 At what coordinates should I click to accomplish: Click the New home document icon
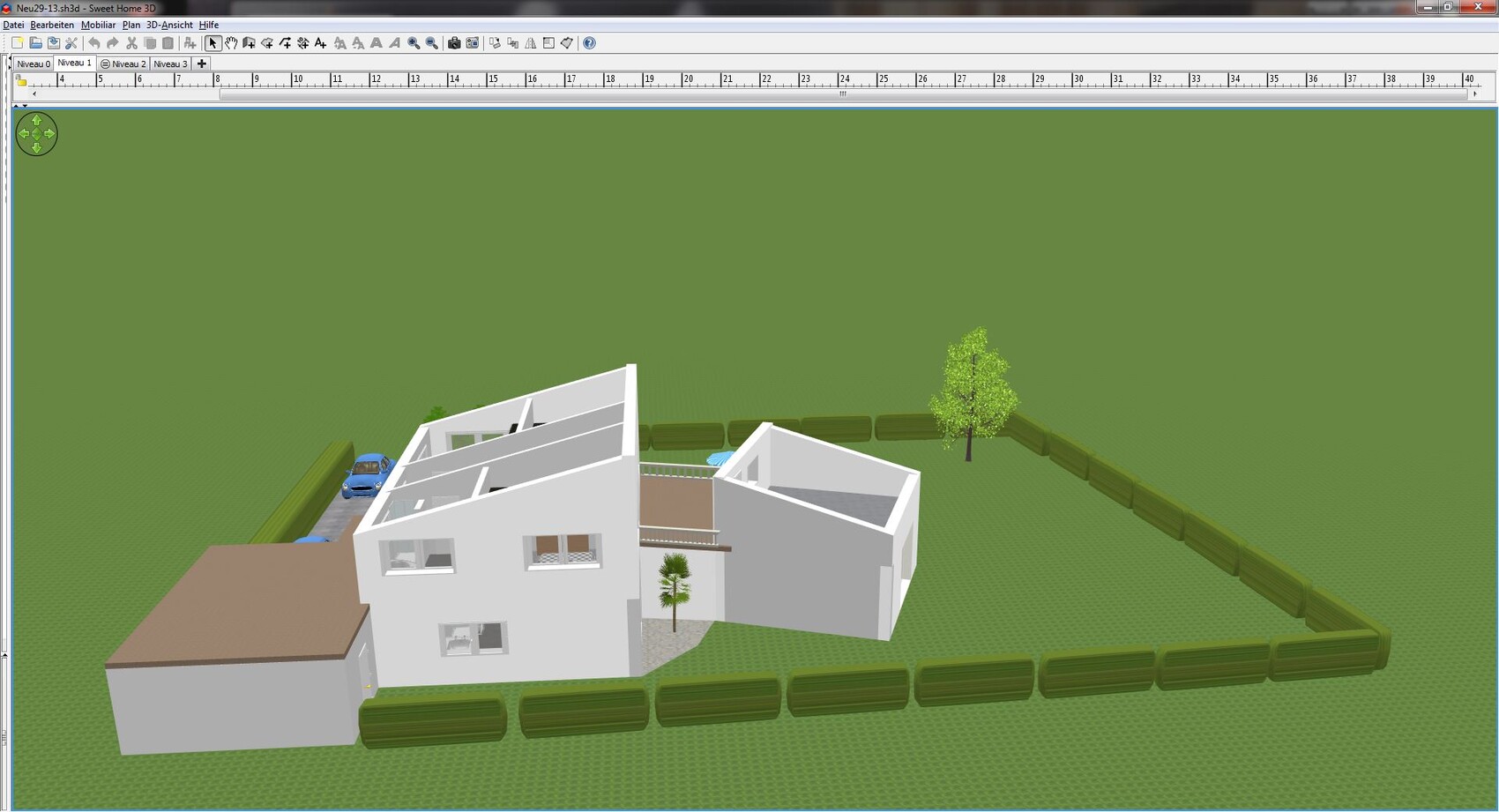tap(17, 43)
